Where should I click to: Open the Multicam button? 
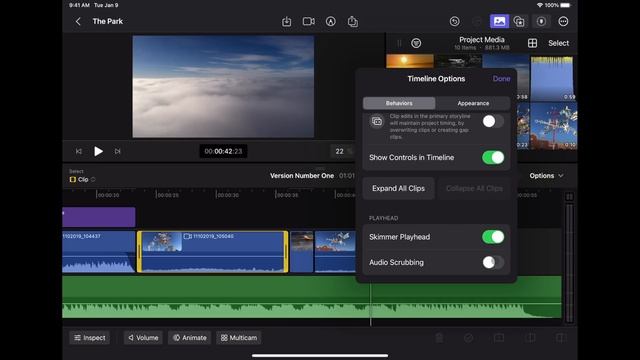239,338
